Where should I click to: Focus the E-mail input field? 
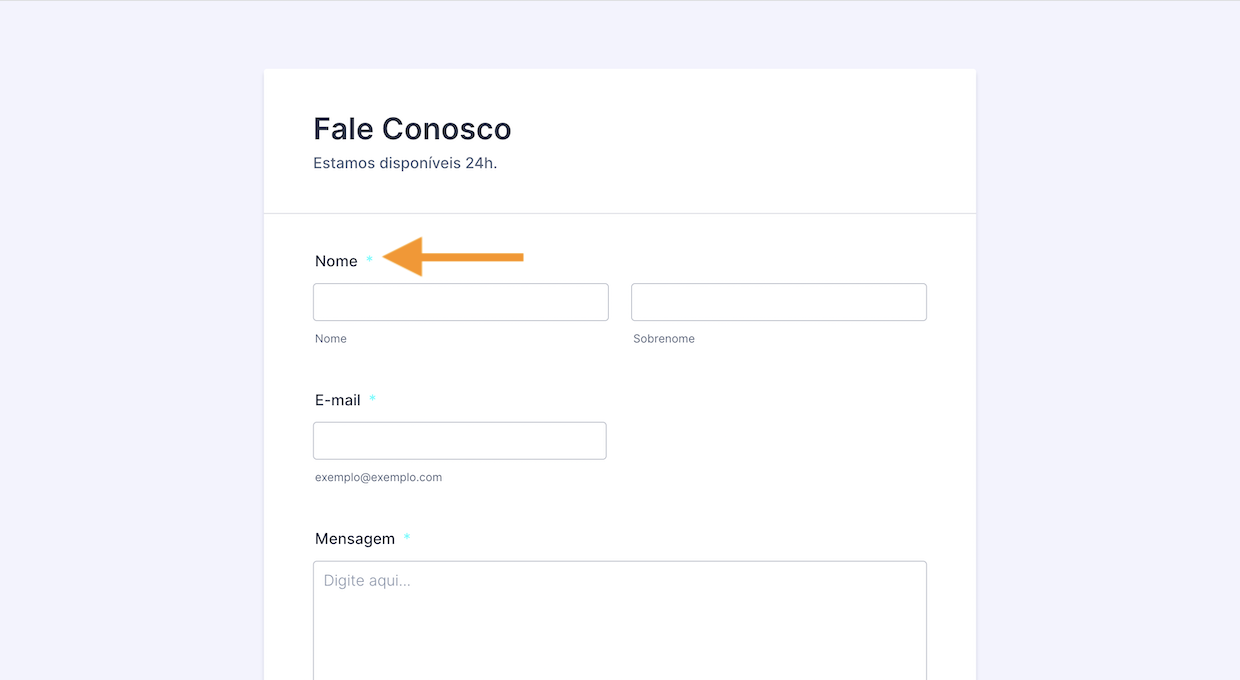point(459,441)
